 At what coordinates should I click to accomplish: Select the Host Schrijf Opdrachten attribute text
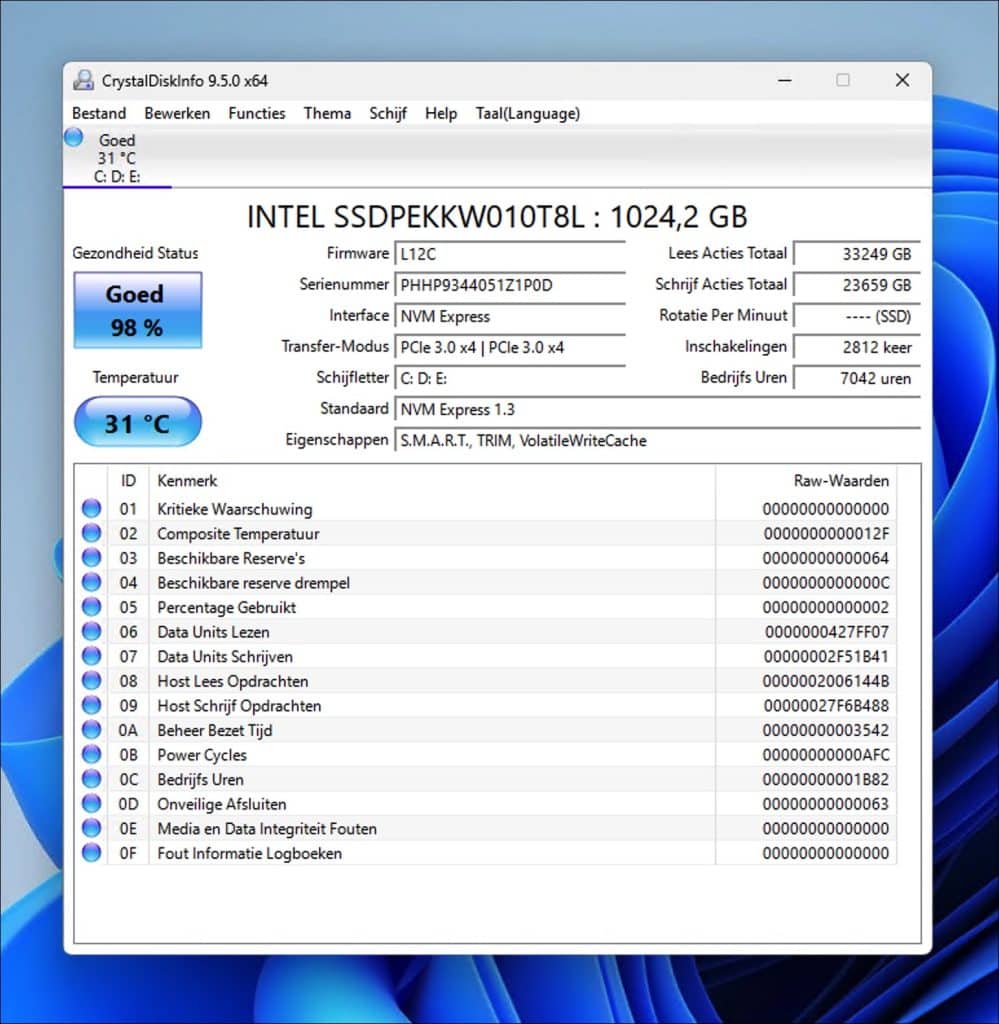239,706
